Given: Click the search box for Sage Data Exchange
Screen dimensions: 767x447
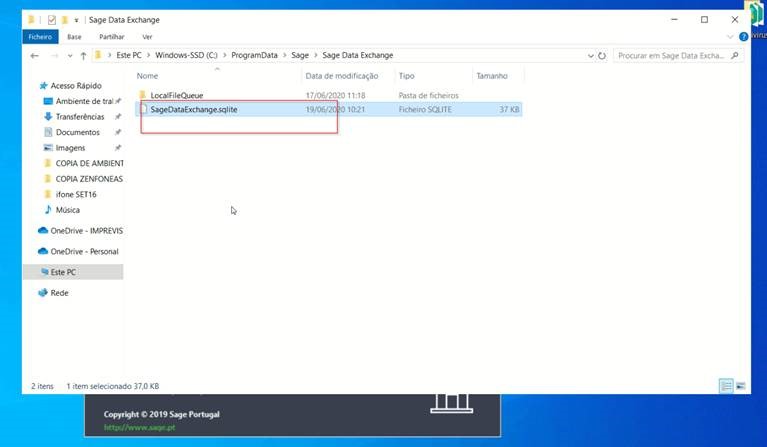Looking at the screenshot, I should 675,55.
